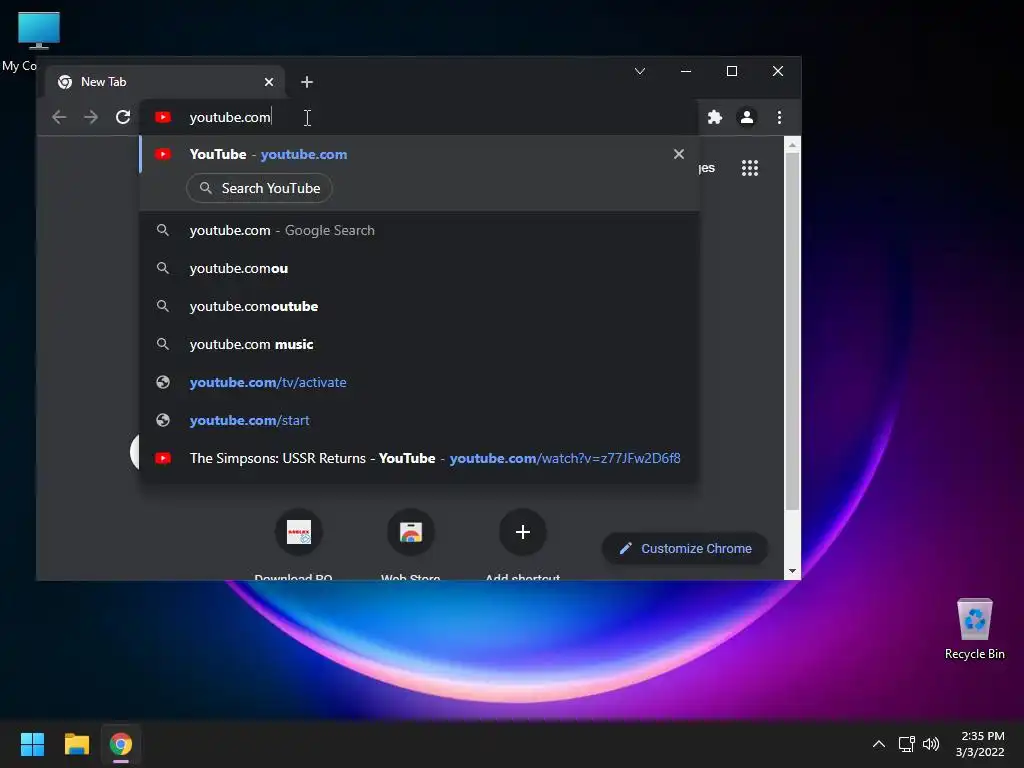Open the tab search chevron

tap(640, 71)
